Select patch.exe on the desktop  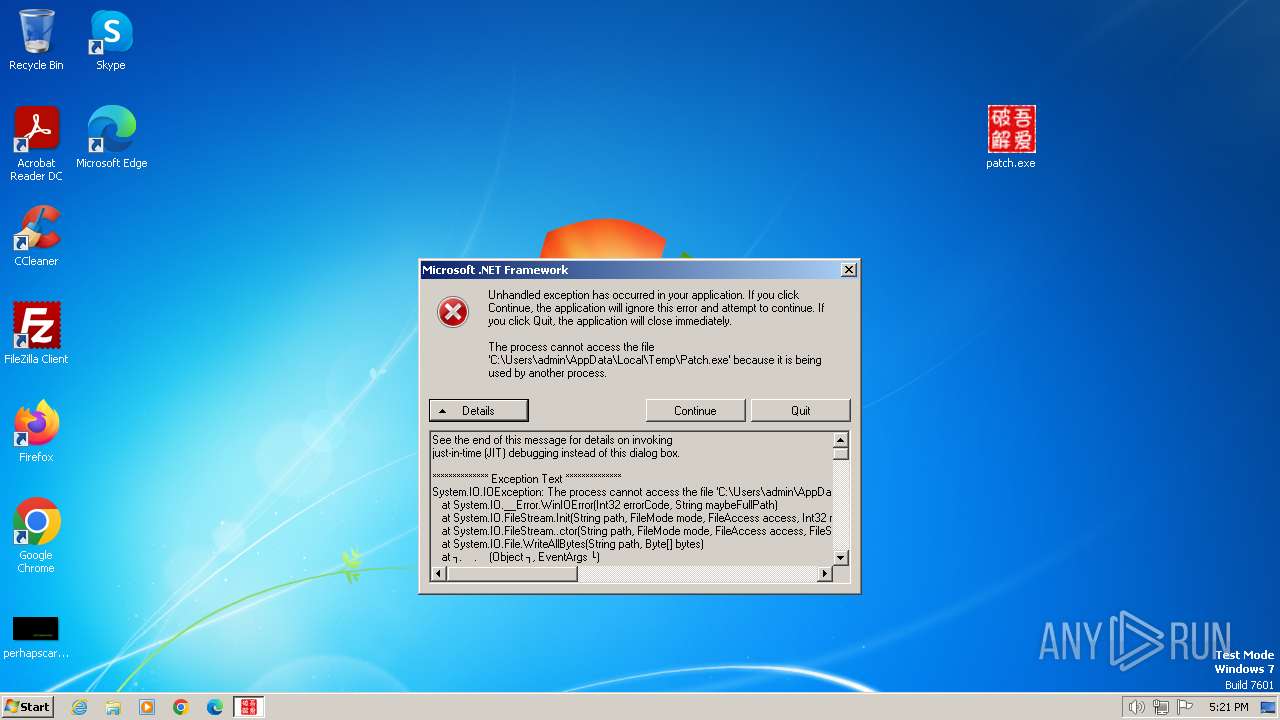pyautogui.click(x=1011, y=138)
